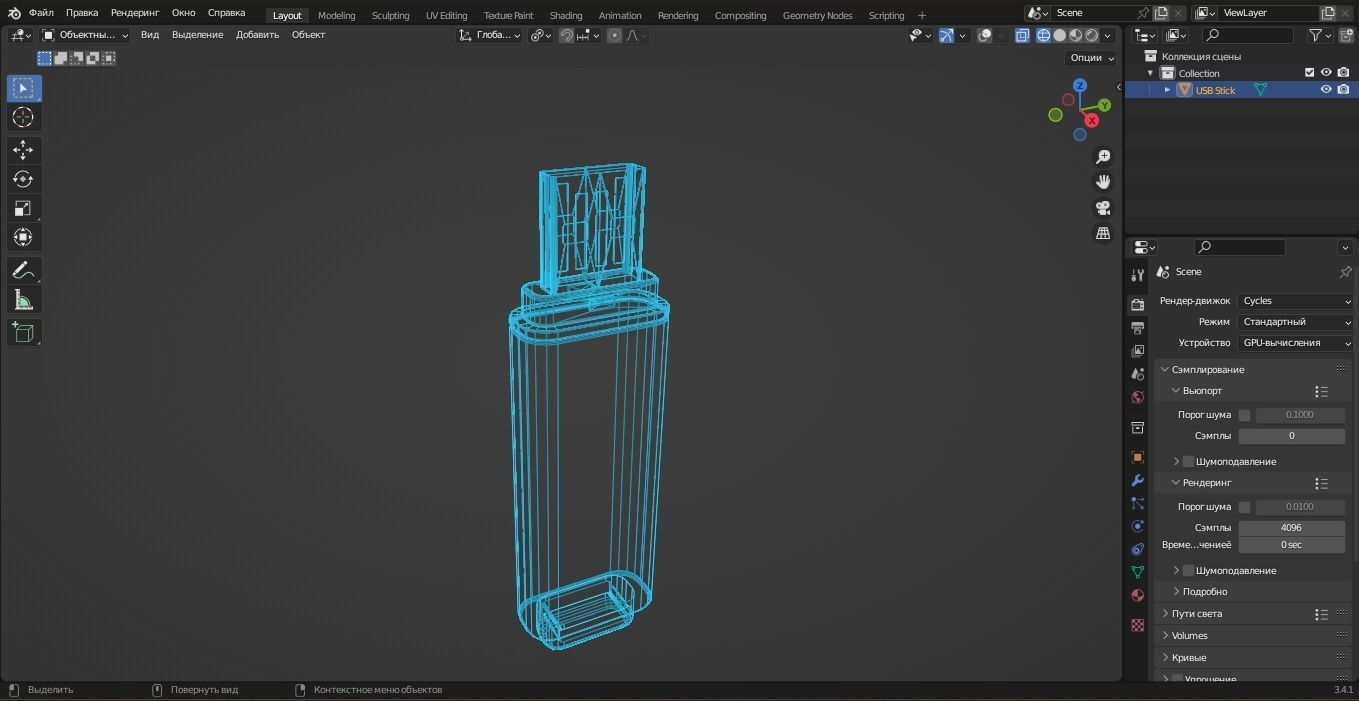Hide Collection in viewport via eye
The image size is (1359, 701).
tap(1326, 73)
